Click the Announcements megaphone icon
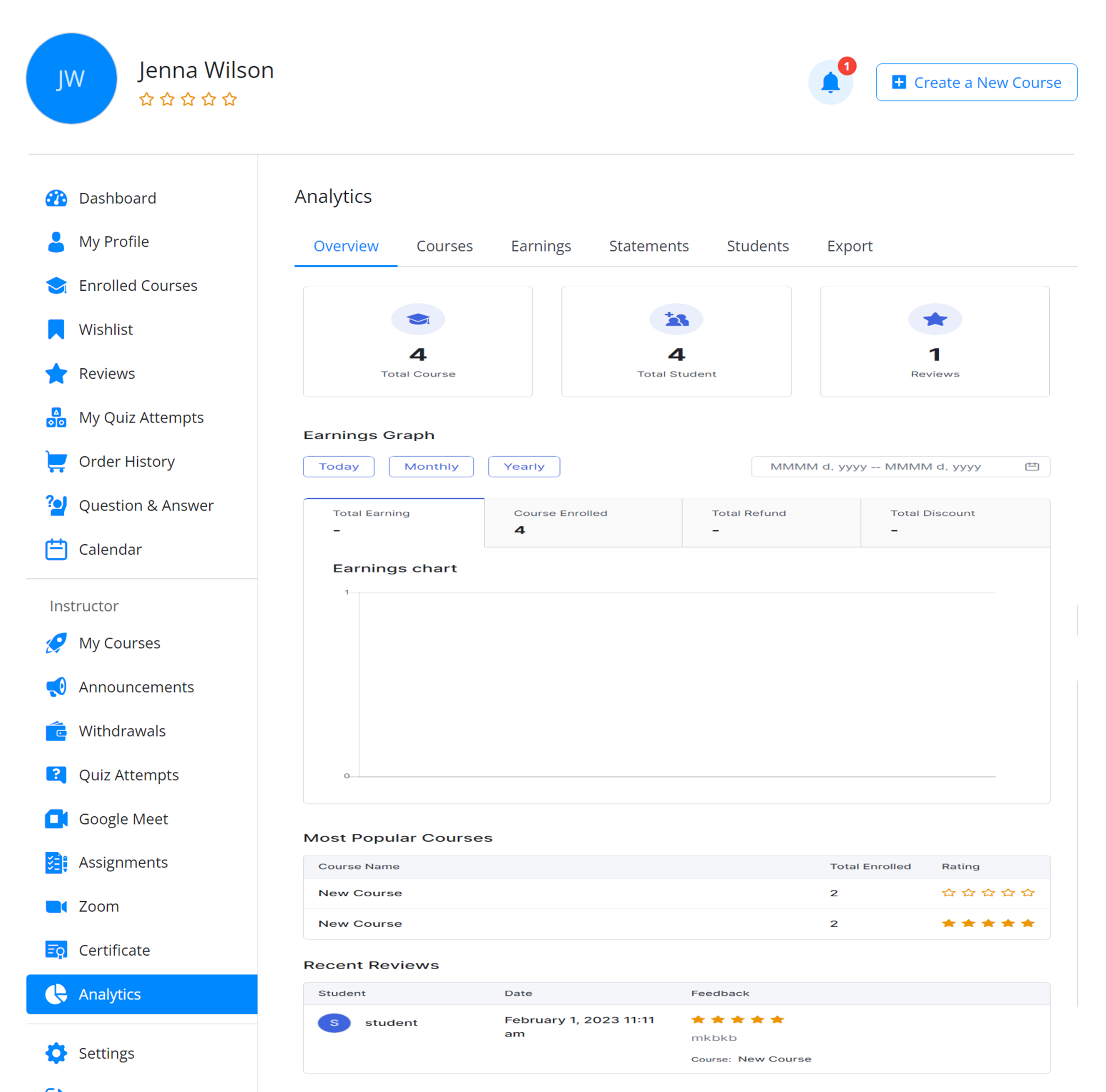Image resolution: width=1106 pixels, height=1092 pixels. [x=56, y=687]
